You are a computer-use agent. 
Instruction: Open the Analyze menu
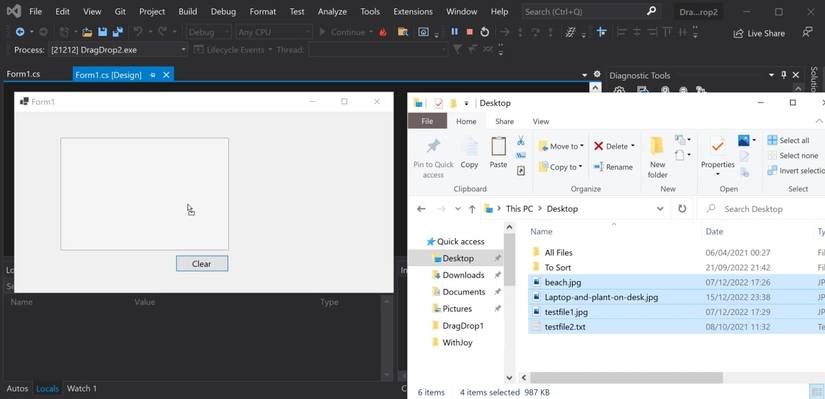333,12
